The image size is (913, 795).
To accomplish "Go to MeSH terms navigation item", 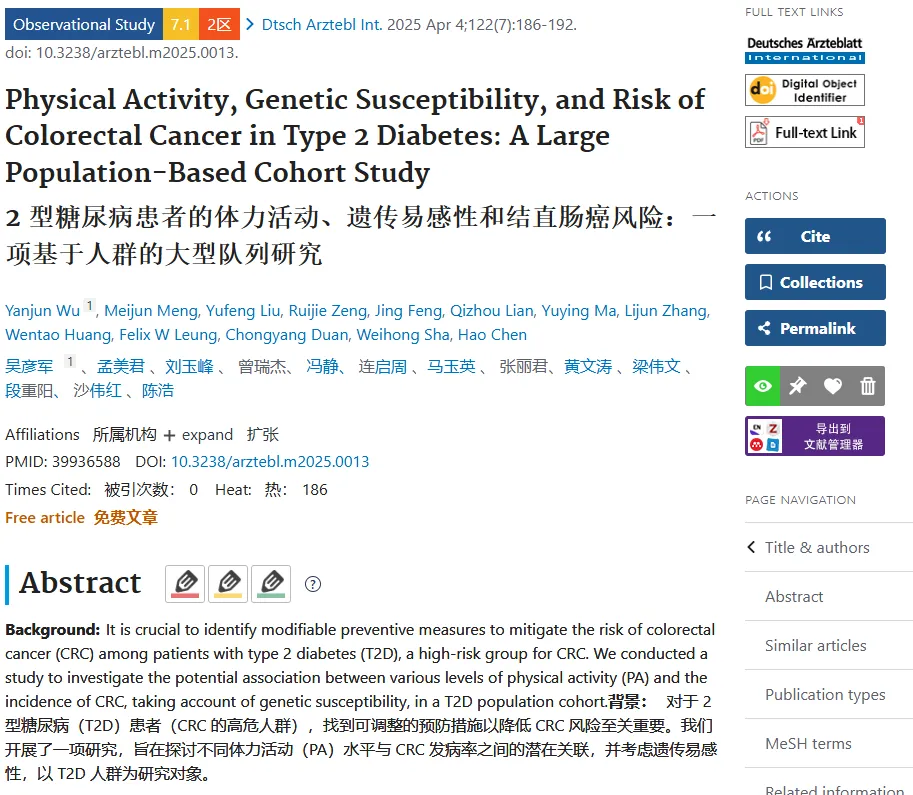I will (808, 744).
